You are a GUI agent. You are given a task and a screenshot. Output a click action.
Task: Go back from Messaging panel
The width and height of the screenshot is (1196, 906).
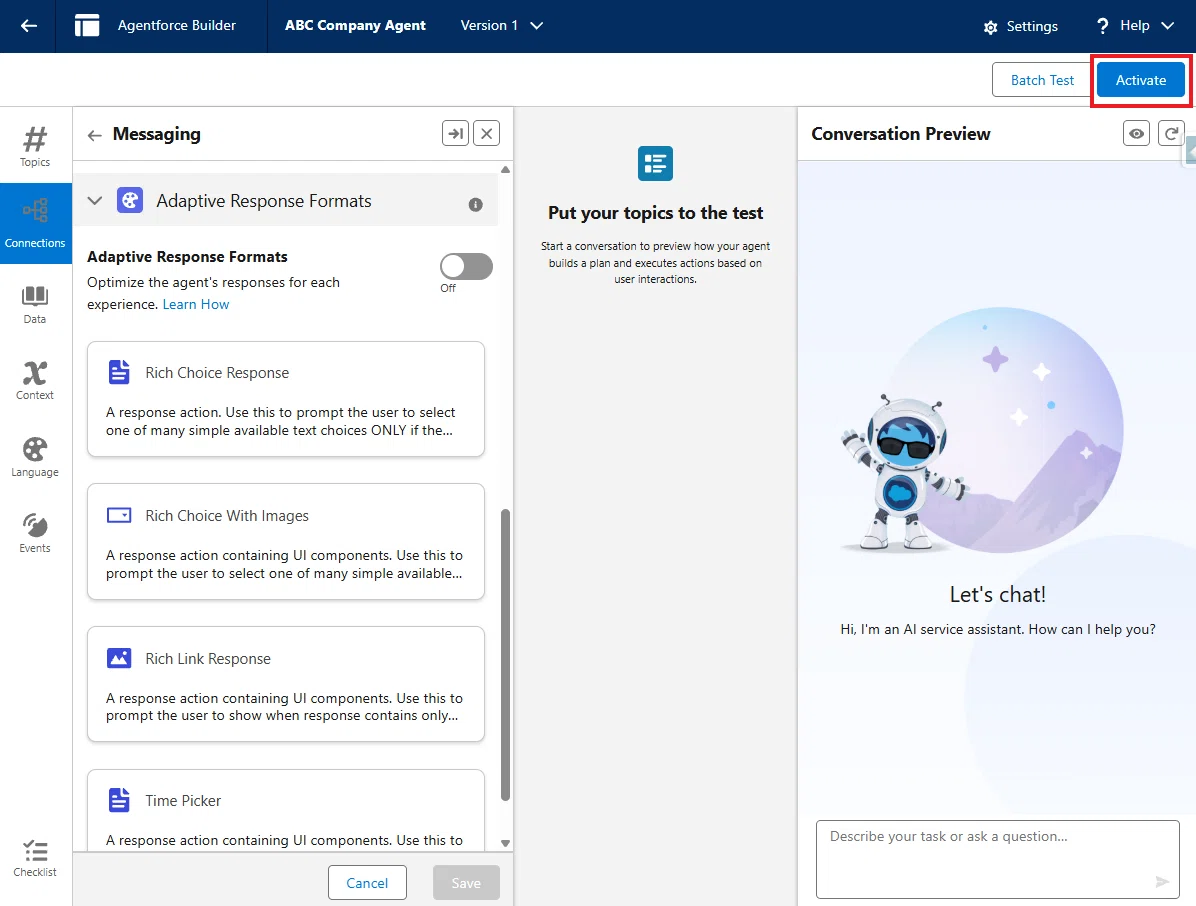pyautogui.click(x=95, y=135)
